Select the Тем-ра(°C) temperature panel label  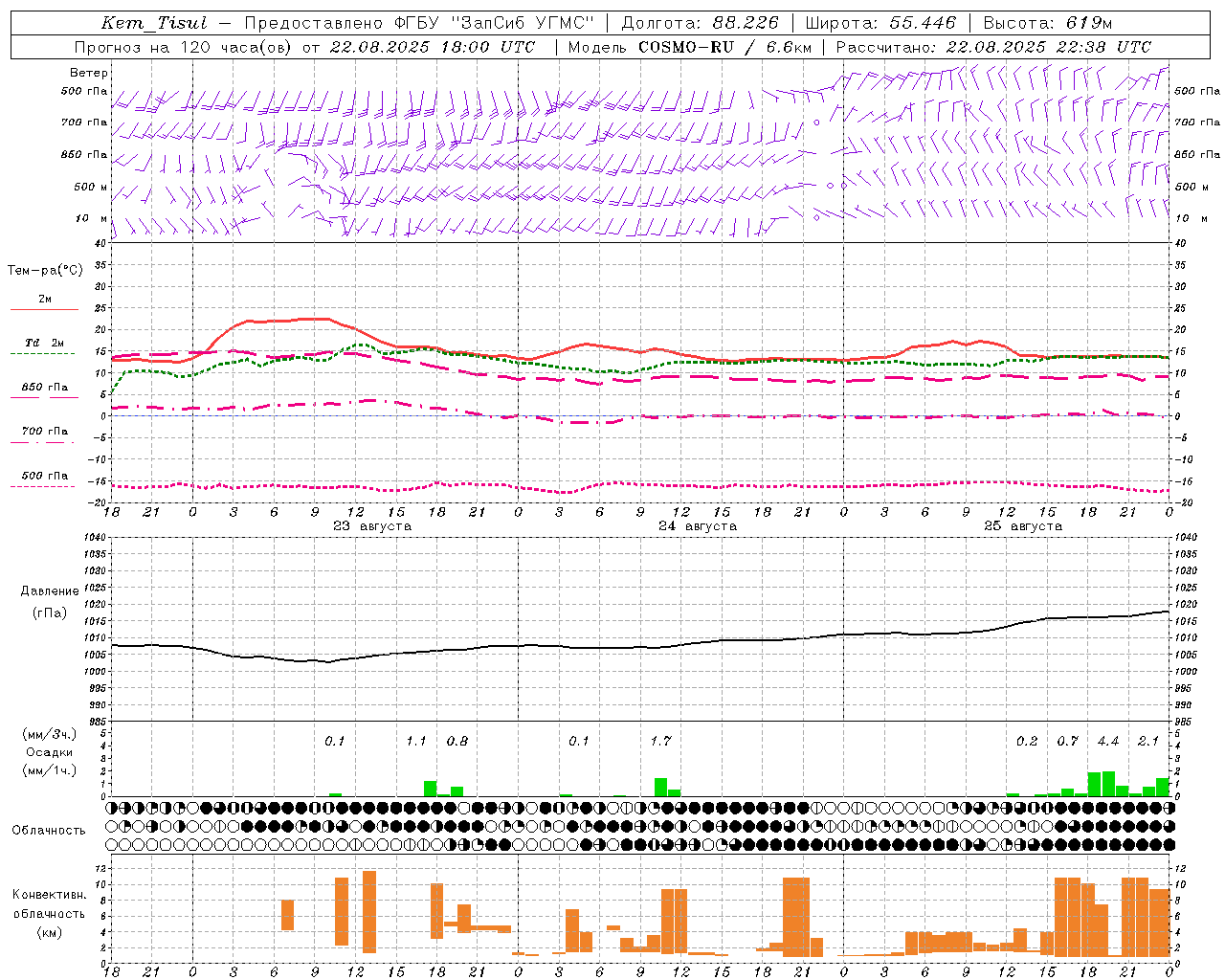point(45,271)
